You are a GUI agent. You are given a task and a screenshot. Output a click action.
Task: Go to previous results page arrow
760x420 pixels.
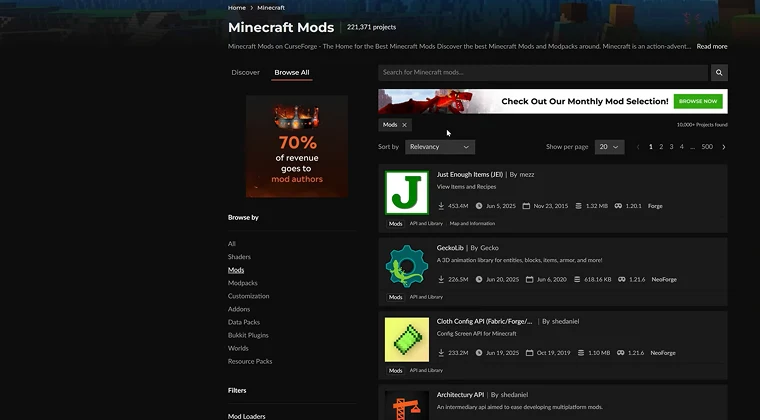coord(638,147)
